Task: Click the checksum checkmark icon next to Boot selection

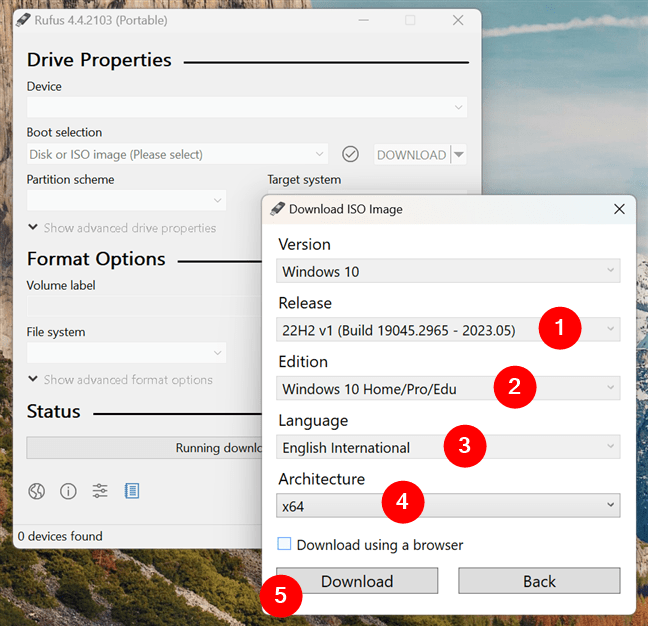Action: click(350, 154)
